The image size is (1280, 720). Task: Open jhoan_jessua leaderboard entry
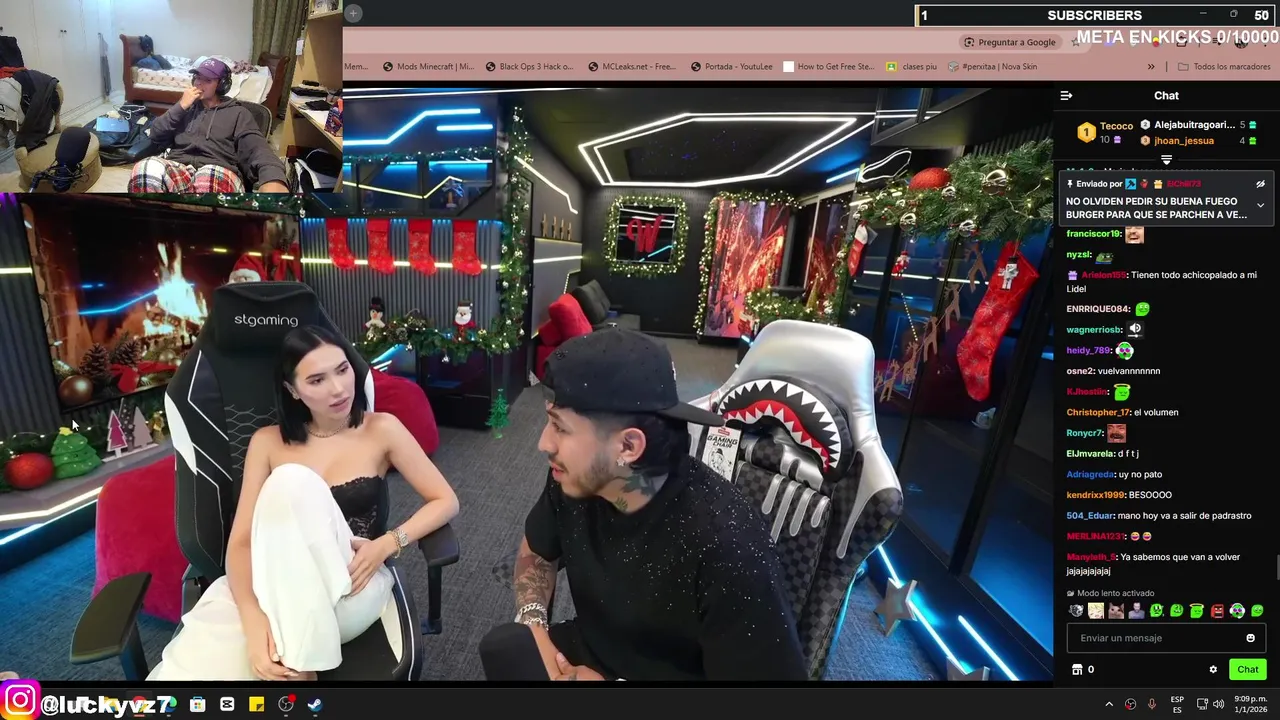pyautogui.click(x=1198, y=141)
